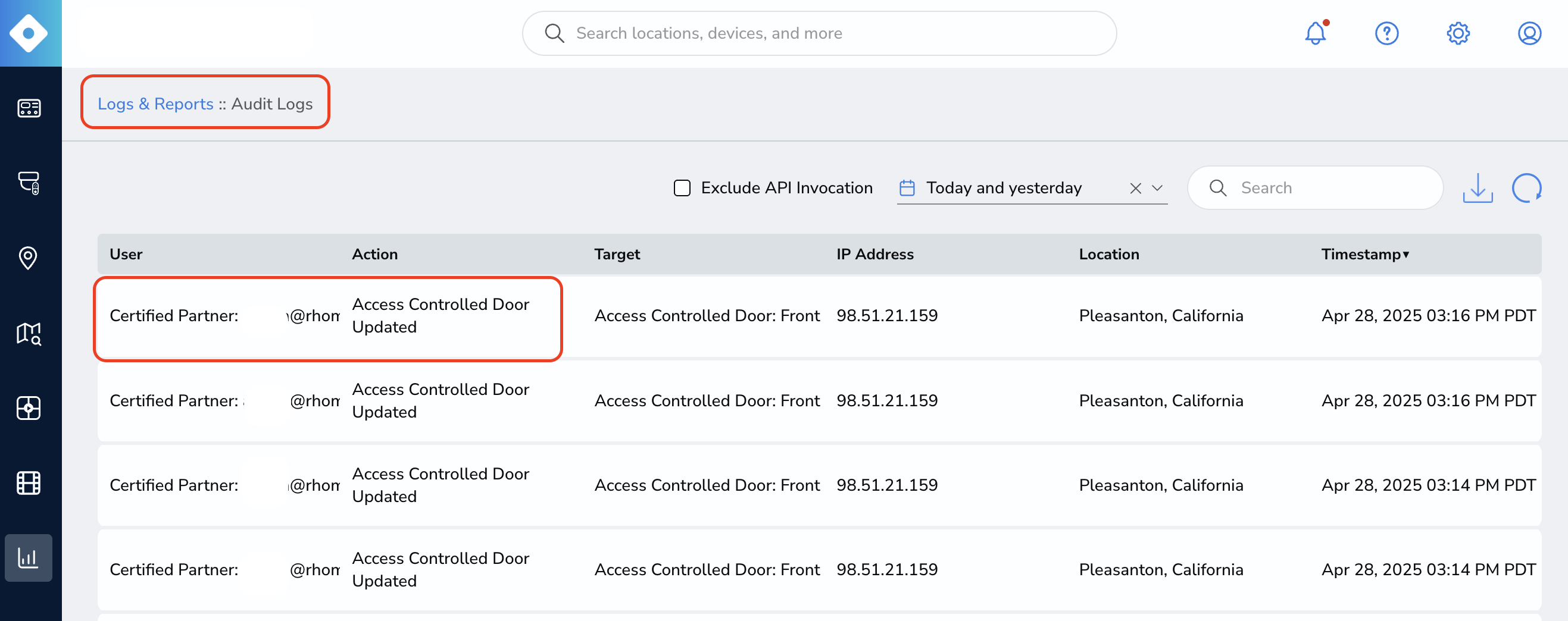
Task: Click Pleasanton, California in last row
Action: (x=1161, y=570)
